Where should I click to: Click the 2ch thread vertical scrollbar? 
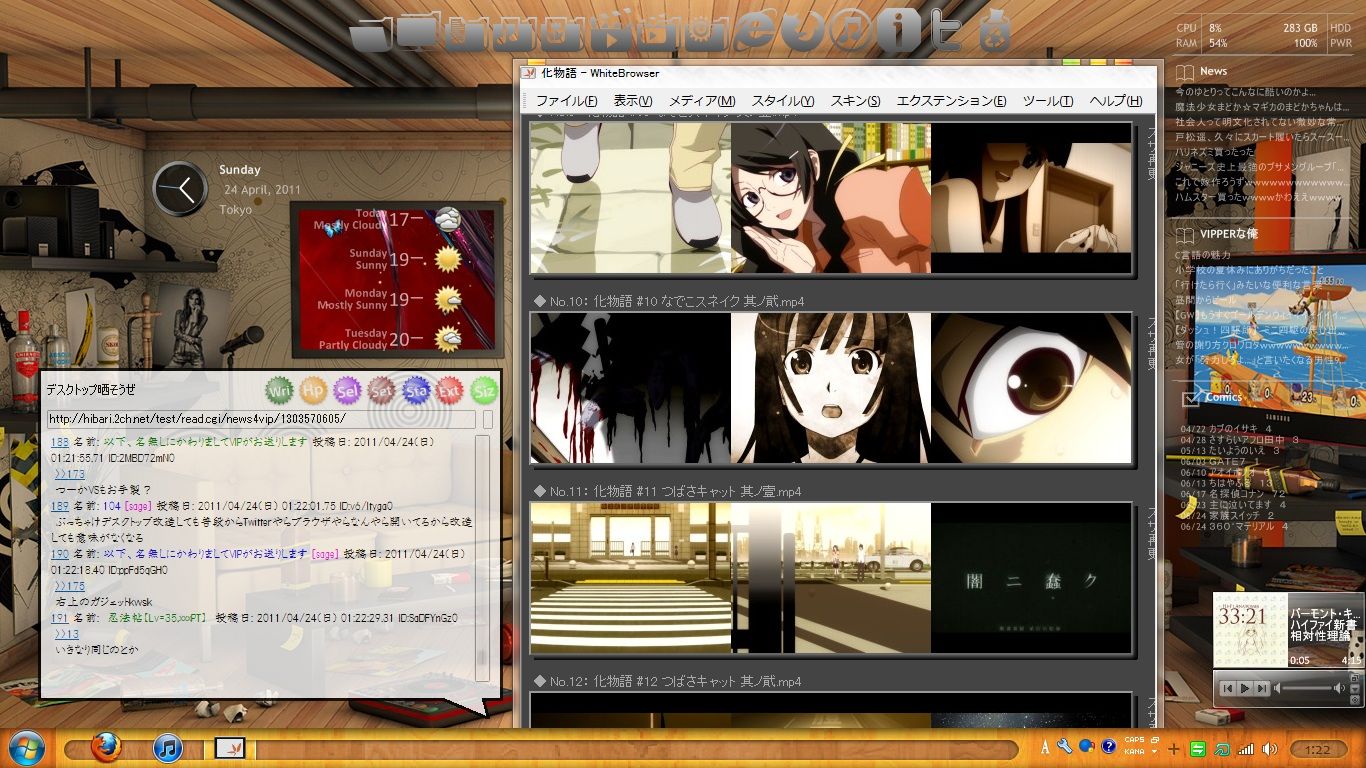[x=482, y=557]
